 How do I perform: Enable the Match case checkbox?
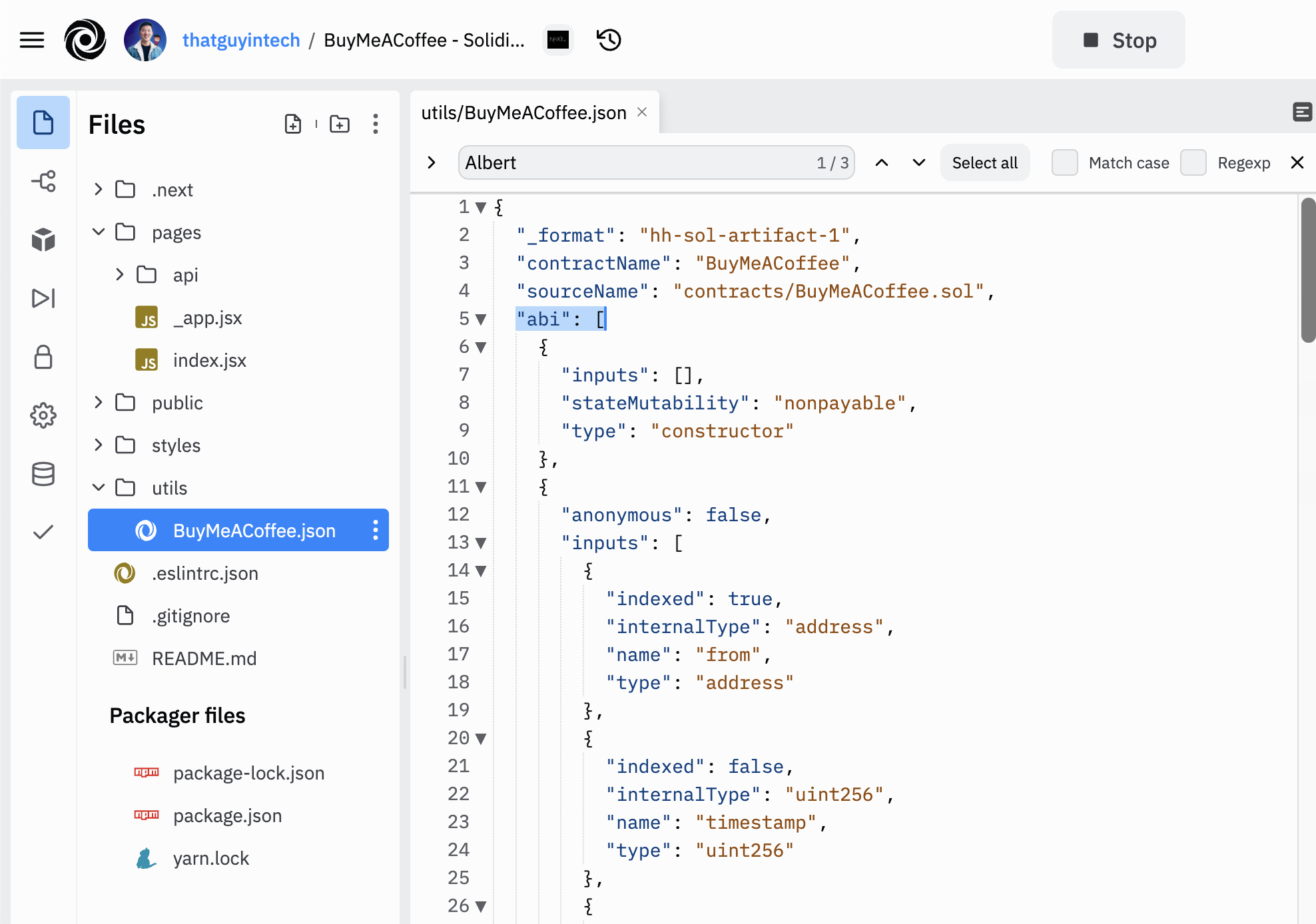click(1064, 162)
